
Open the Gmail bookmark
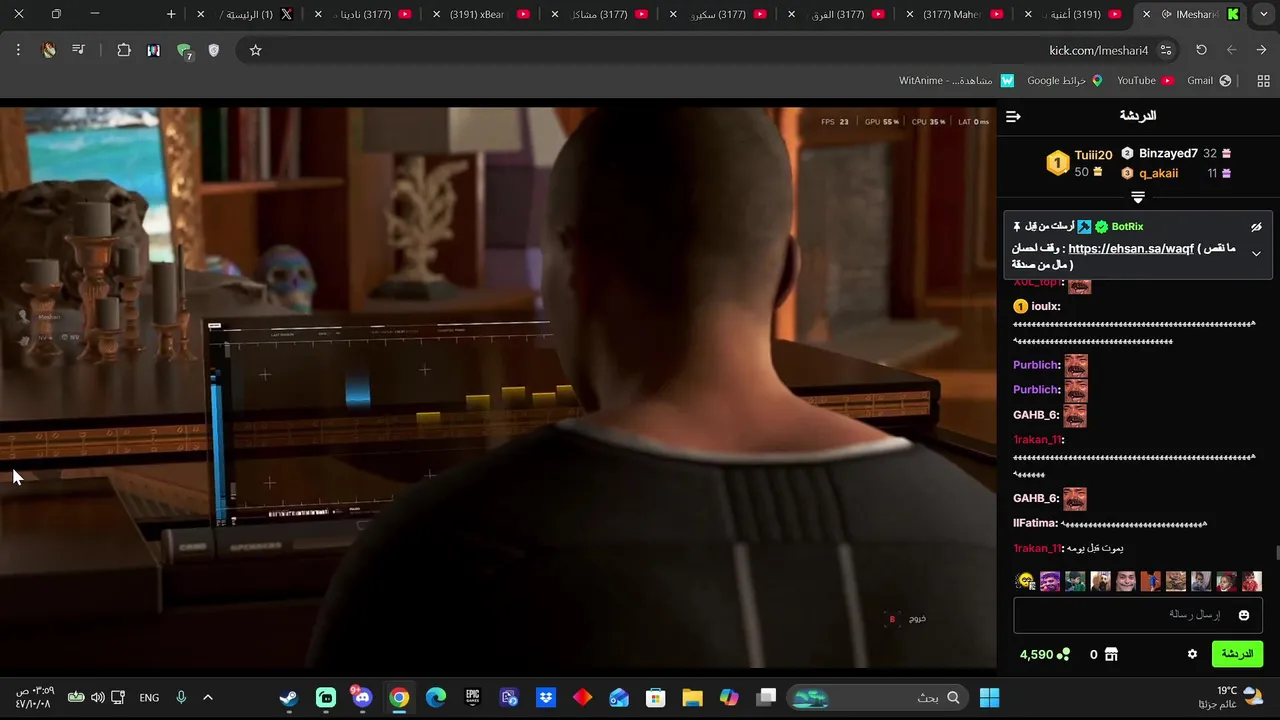pos(1209,80)
